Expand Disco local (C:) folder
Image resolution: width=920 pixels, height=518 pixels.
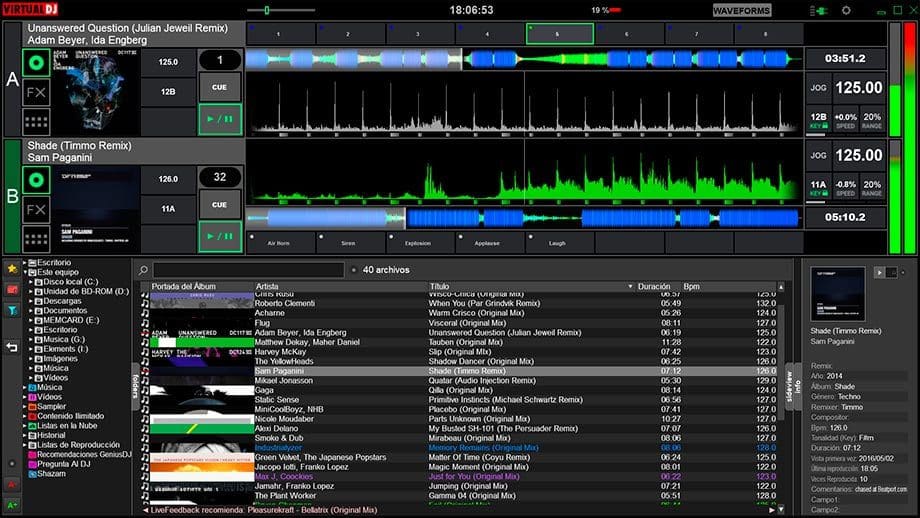coord(31,282)
